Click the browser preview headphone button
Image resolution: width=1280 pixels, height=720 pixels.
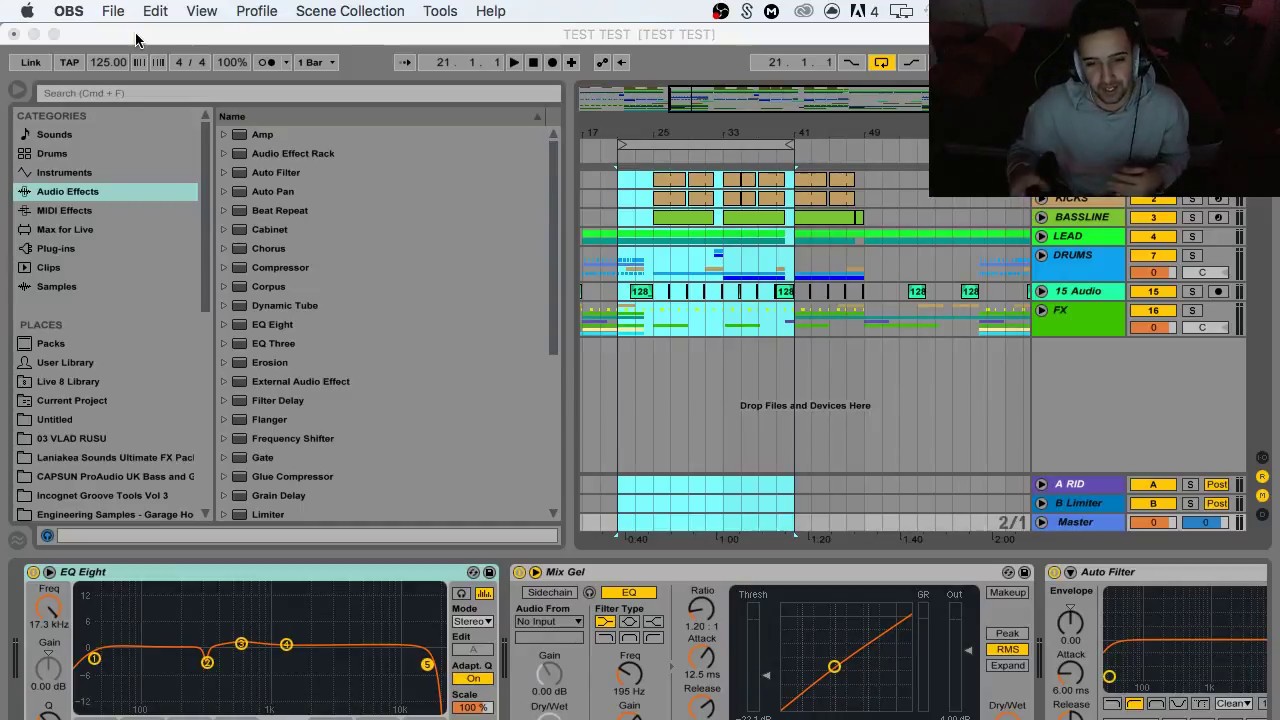pos(46,536)
